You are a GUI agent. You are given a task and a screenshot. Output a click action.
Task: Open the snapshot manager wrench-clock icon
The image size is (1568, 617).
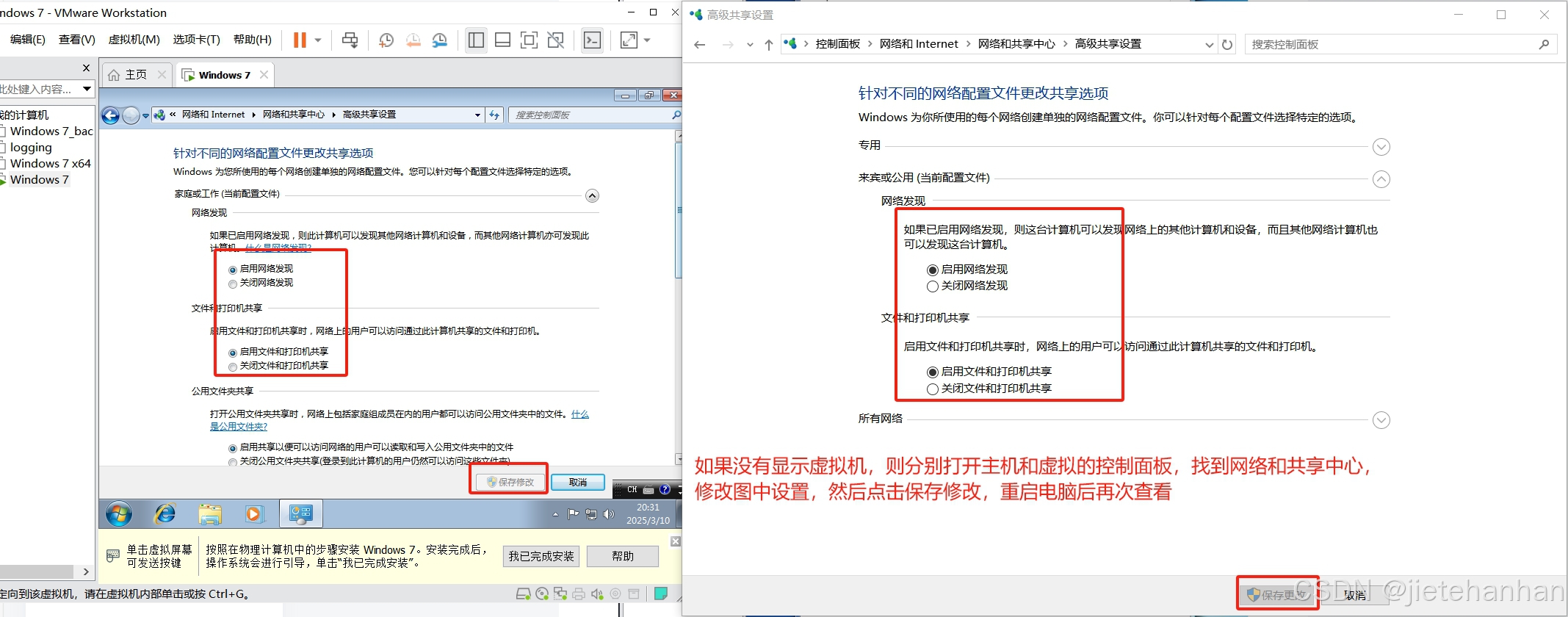click(439, 40)
